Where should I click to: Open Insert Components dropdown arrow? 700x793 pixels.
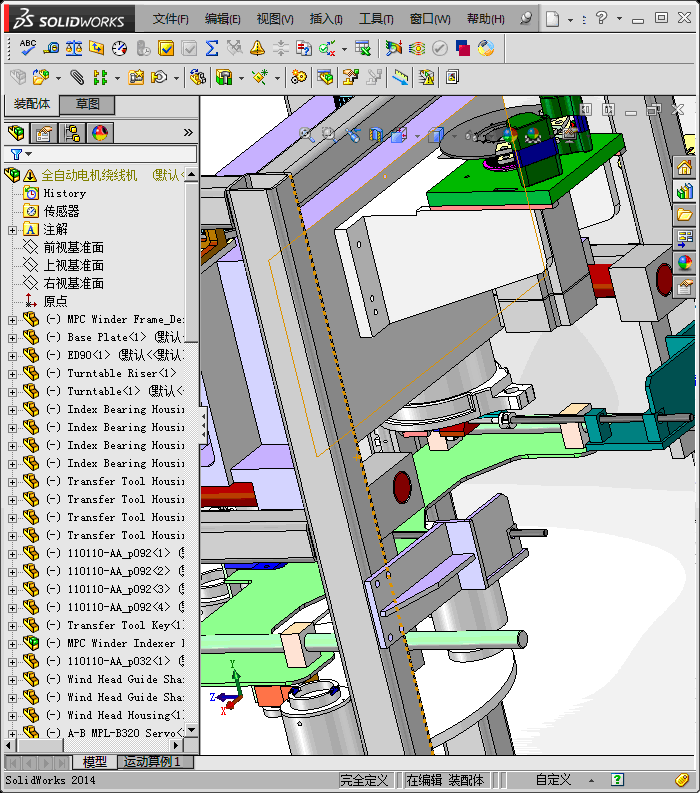point(58,78)
